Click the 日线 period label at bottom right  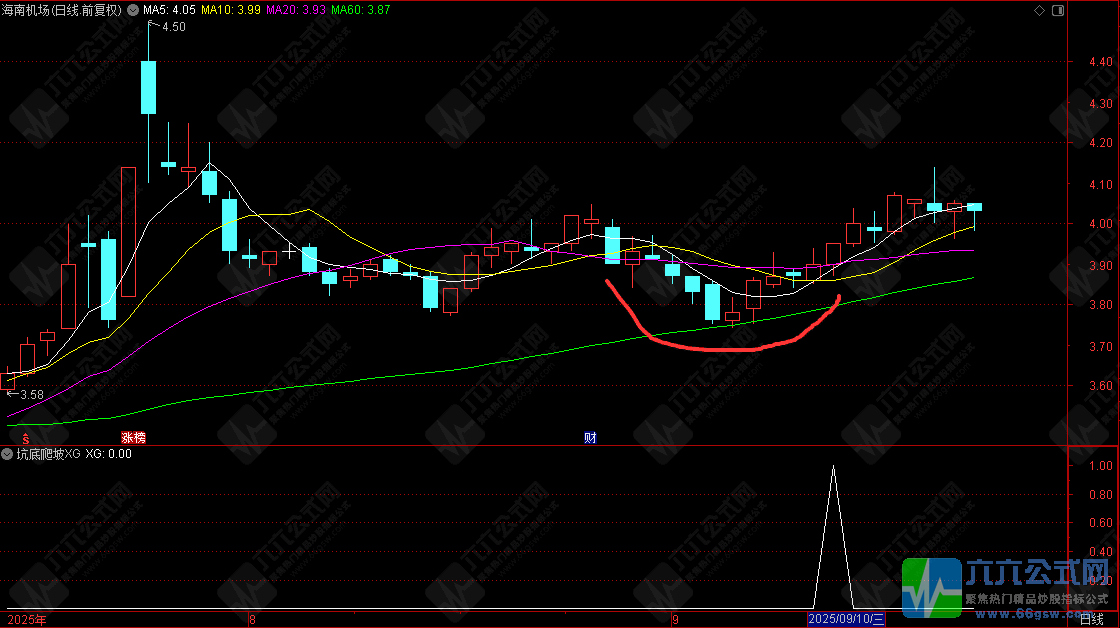click(x=1091, y=619)
